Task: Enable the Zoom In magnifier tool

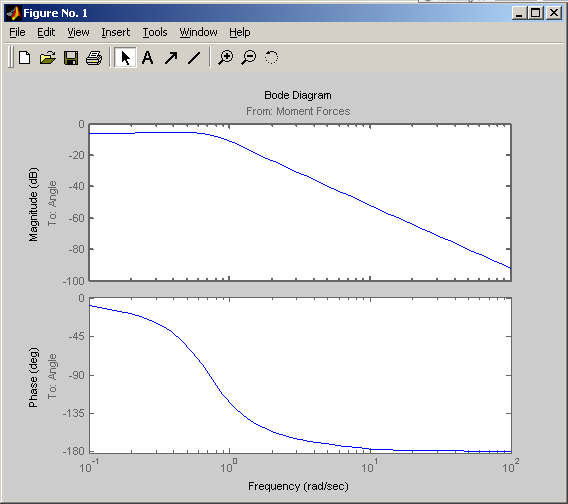Action: [226, 58]
